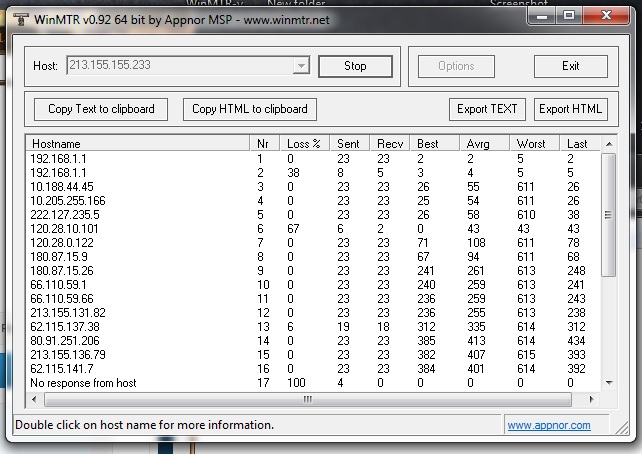The width and height of the screenshot is (642, 454).
Task: Open the www.appnor.com link
Action: [549, 425]
